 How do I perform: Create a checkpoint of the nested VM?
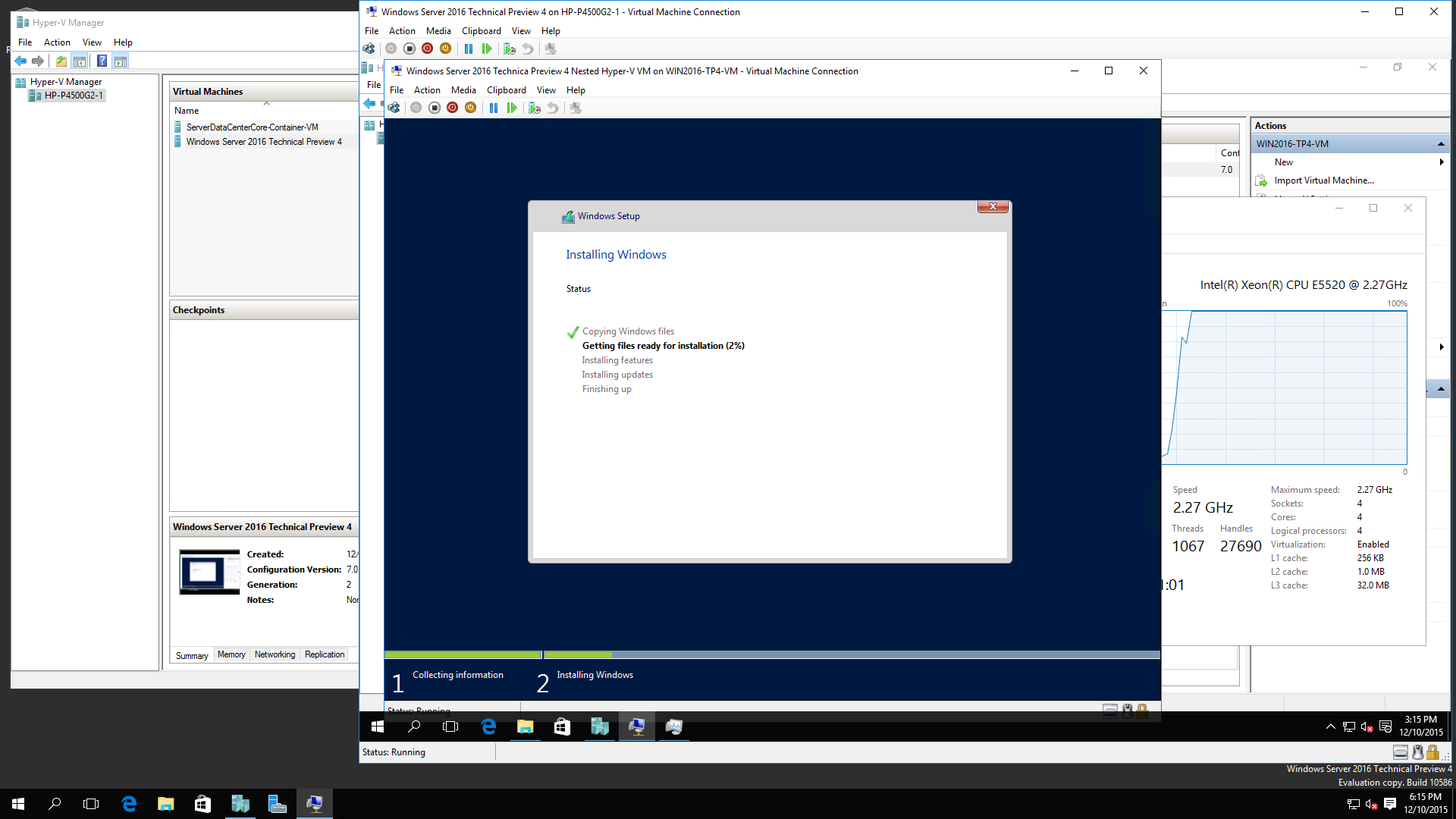tap(534, 108)
